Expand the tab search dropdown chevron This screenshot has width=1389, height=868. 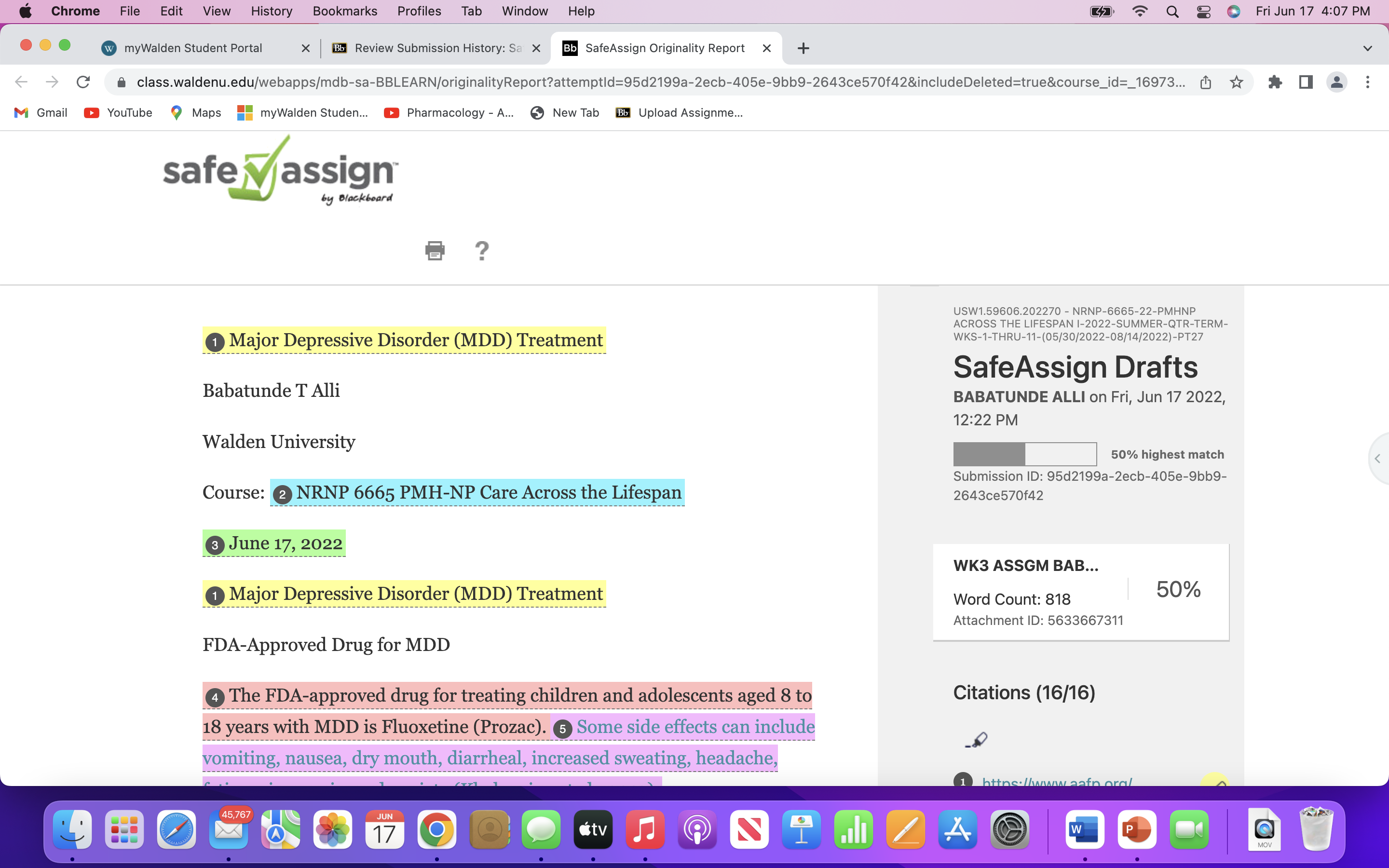pyautogui.click(x=1368, y=48)
